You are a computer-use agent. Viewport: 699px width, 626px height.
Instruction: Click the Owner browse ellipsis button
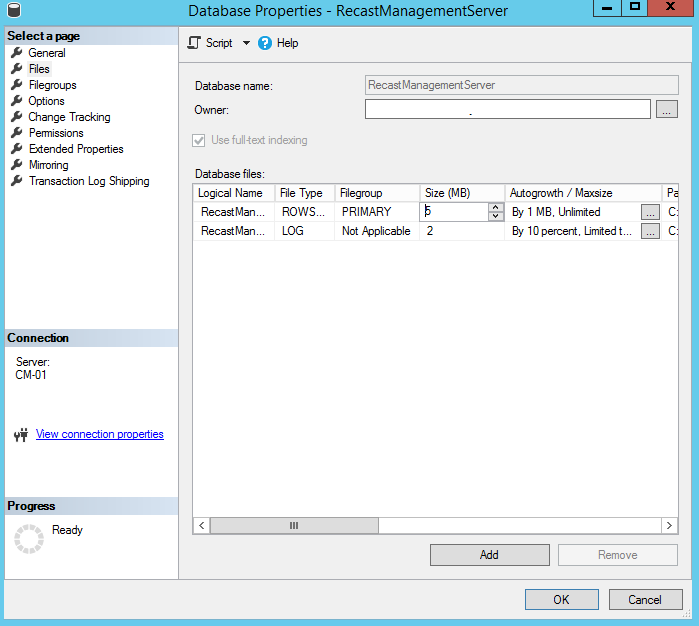(x=666, y=109)
